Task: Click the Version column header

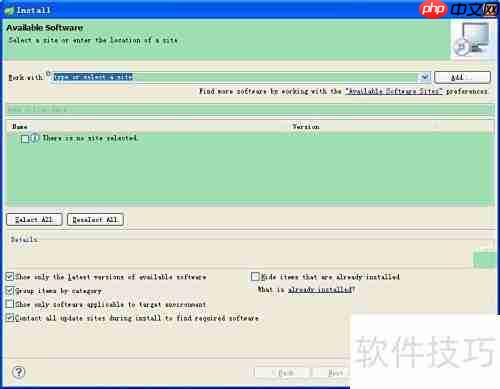Action: (x=391, y=126)
